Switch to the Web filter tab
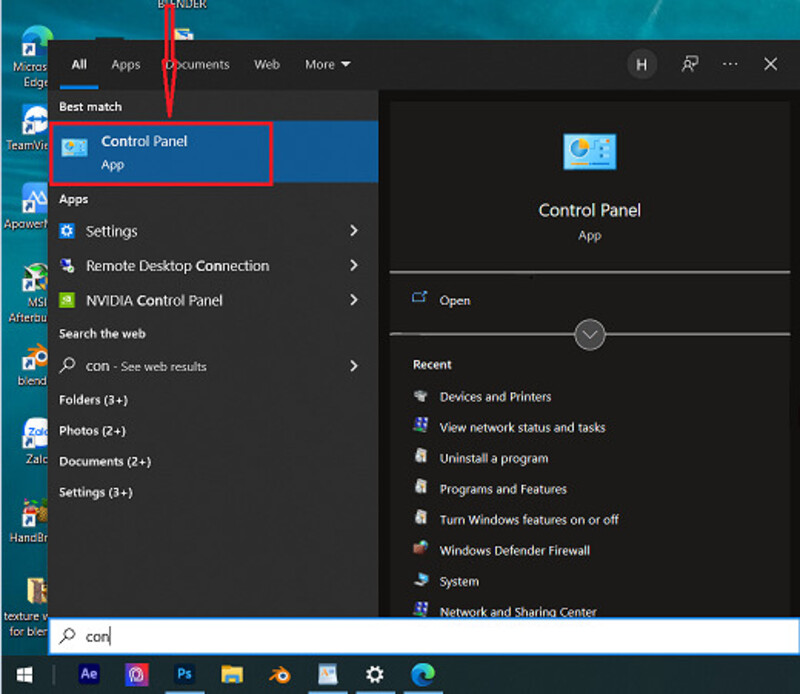Viewport: 800px width, 694px height. (x=267, y=65)
